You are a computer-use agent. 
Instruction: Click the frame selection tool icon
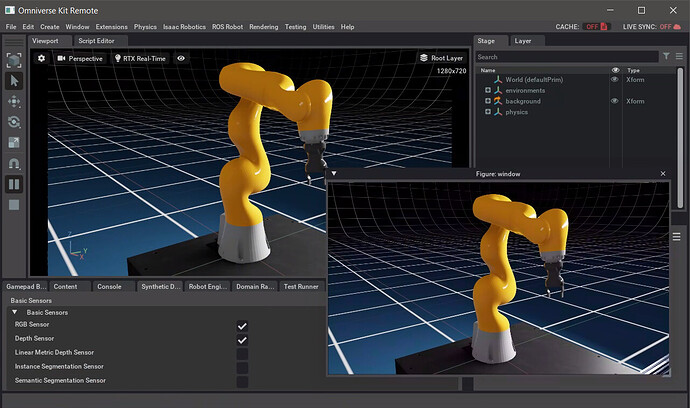point(14,60)
